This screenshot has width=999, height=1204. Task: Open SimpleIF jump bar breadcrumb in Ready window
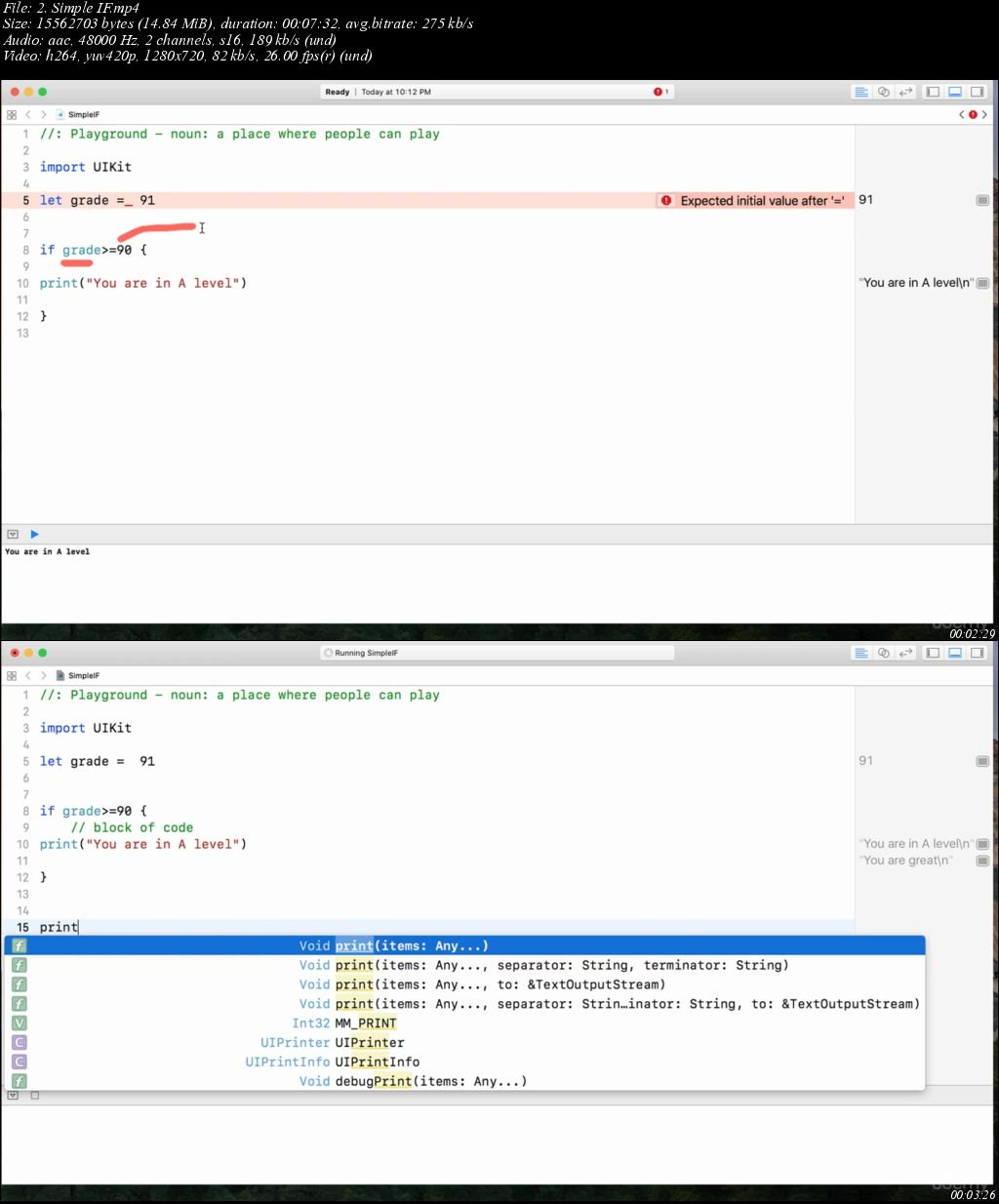(x=78, y=114)
